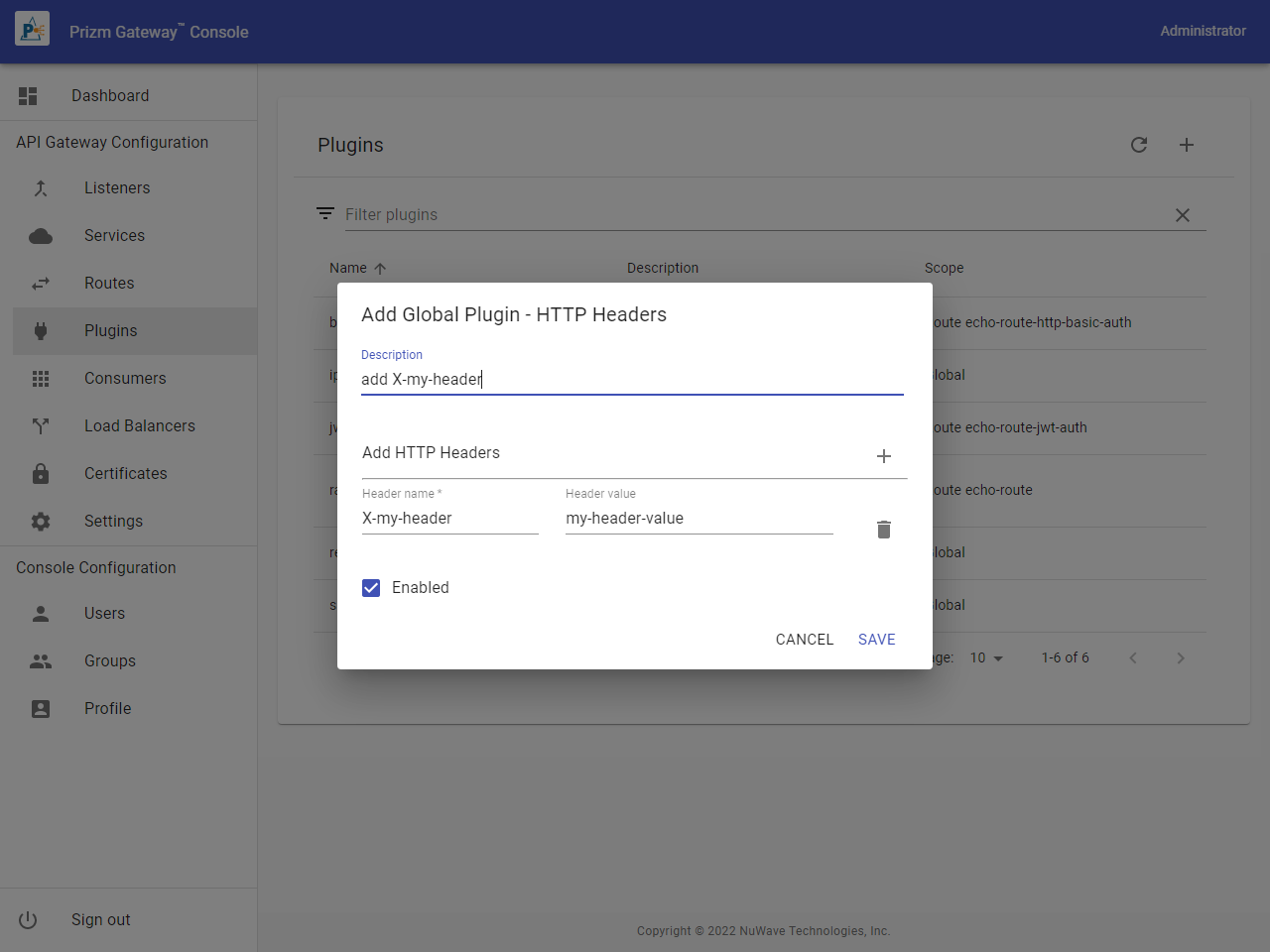The height and width of the screenshot is (952, 1270).
Task: Save the HTTP Headers plugin
Action: (x=876, y=640)
